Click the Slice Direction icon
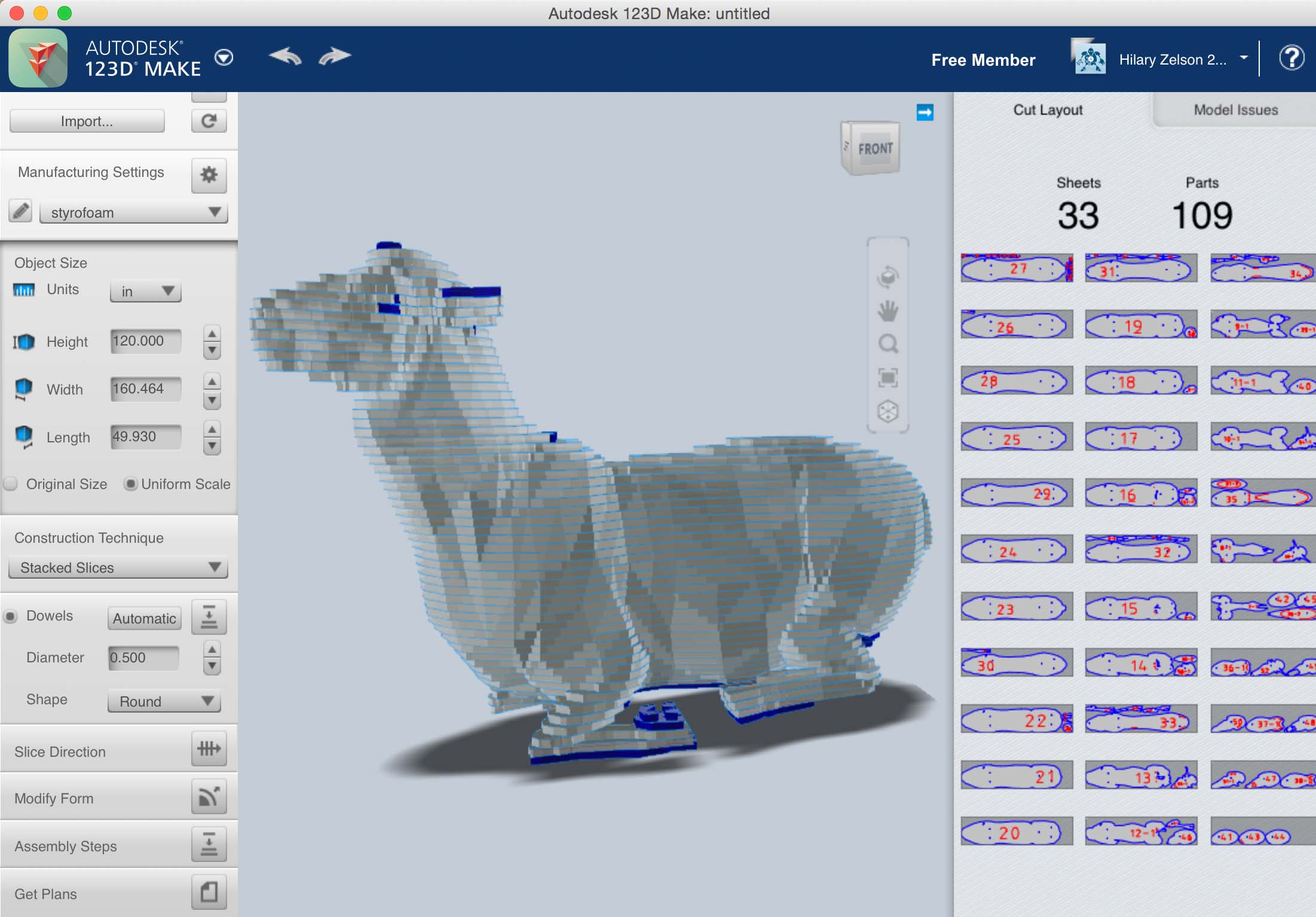This screenshot has height=917, width=1316. click(x=209, y=748)
